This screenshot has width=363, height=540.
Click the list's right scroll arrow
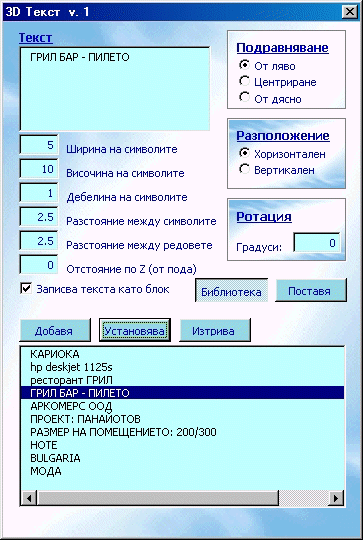(335, 498)
